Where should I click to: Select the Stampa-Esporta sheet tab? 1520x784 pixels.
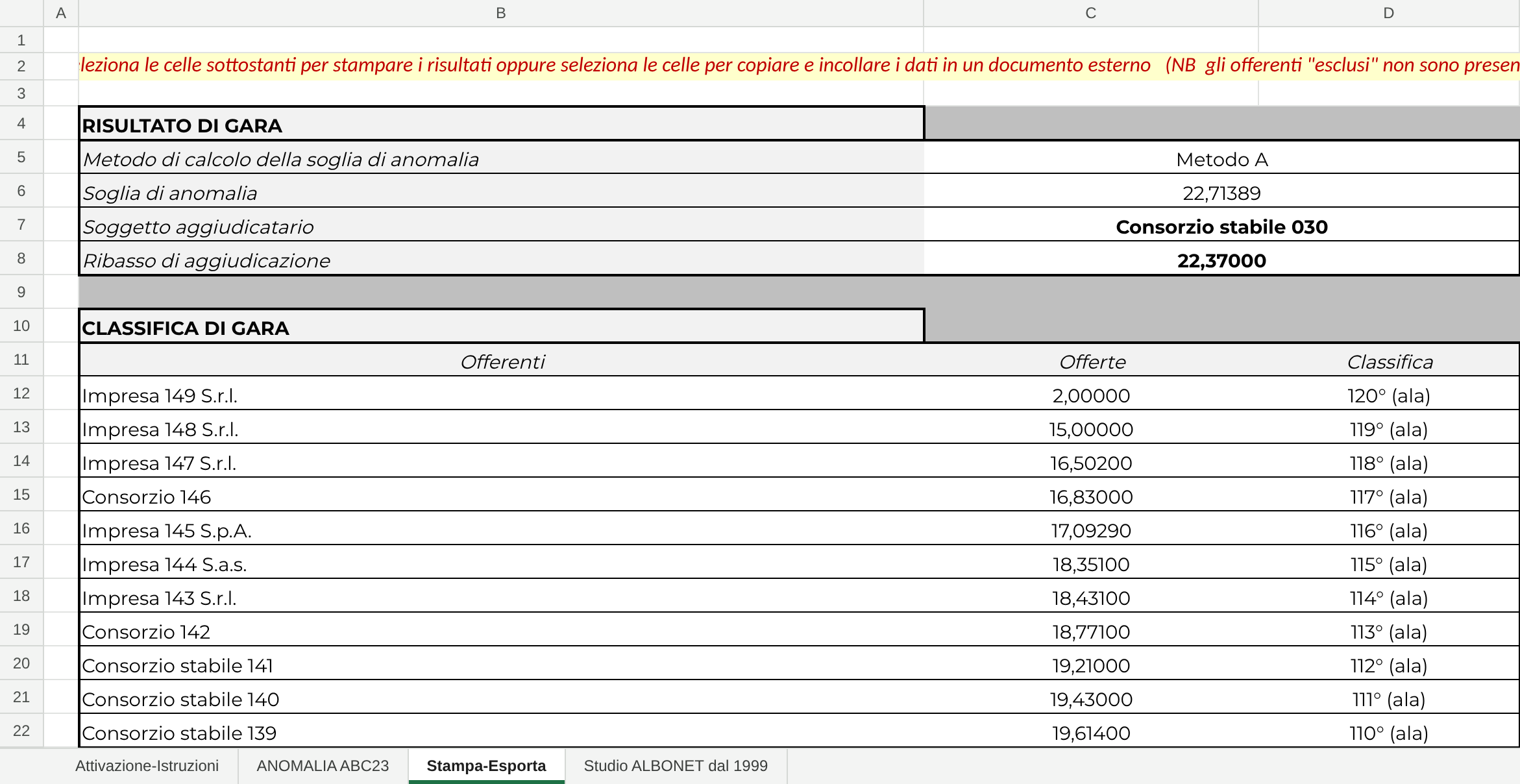point(486,766)
